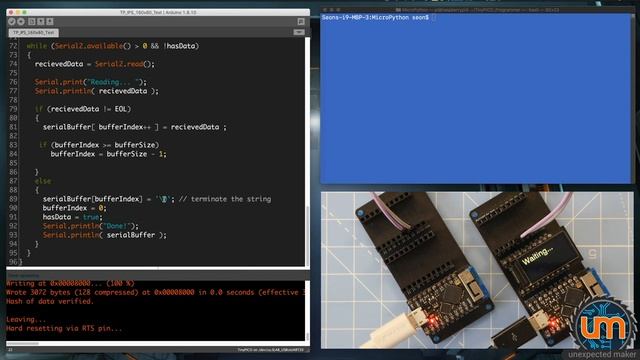Click the Upload arrow button in Arduino

point(21,22)
